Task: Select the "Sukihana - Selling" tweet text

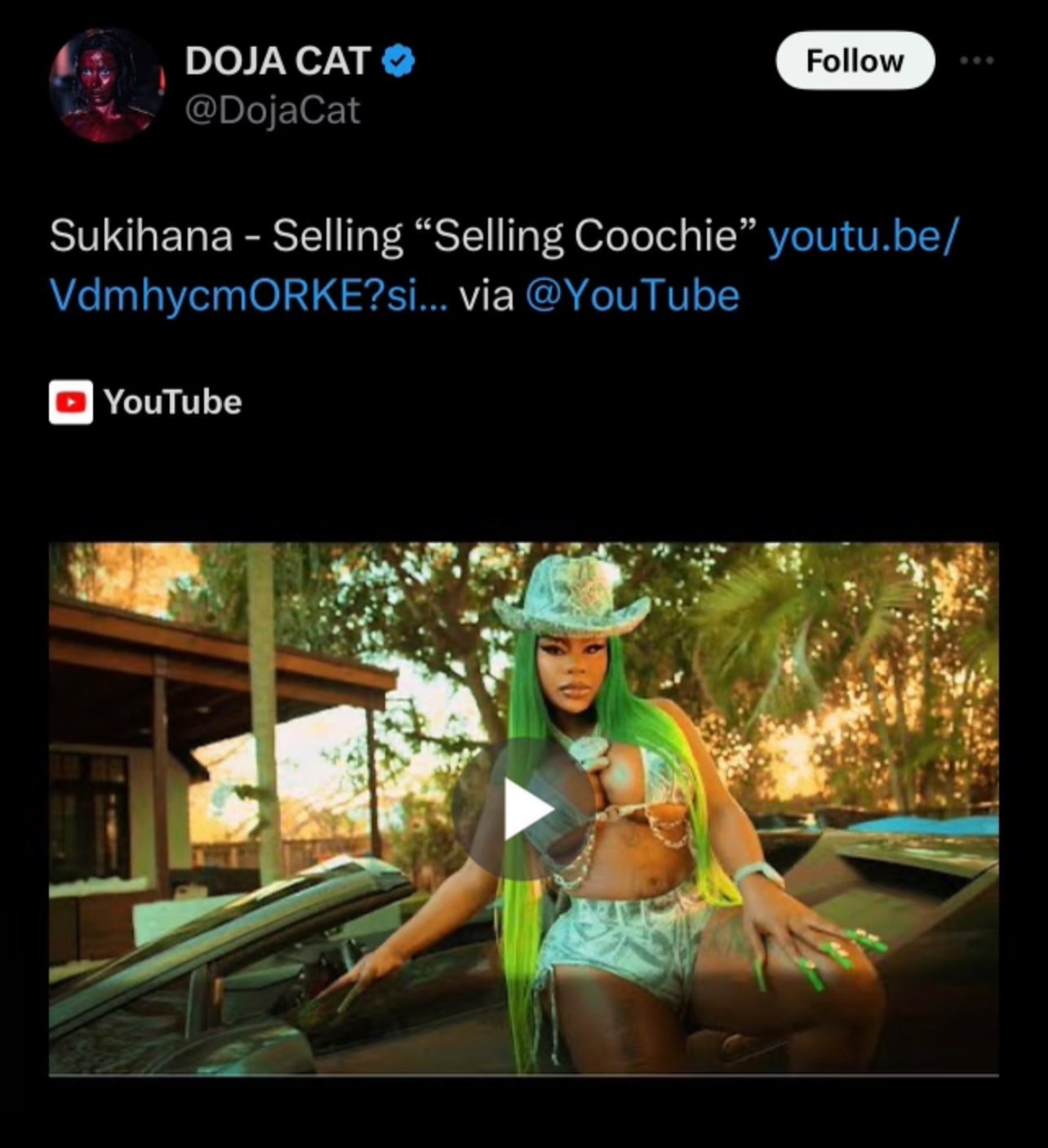Action: point(226,237)
